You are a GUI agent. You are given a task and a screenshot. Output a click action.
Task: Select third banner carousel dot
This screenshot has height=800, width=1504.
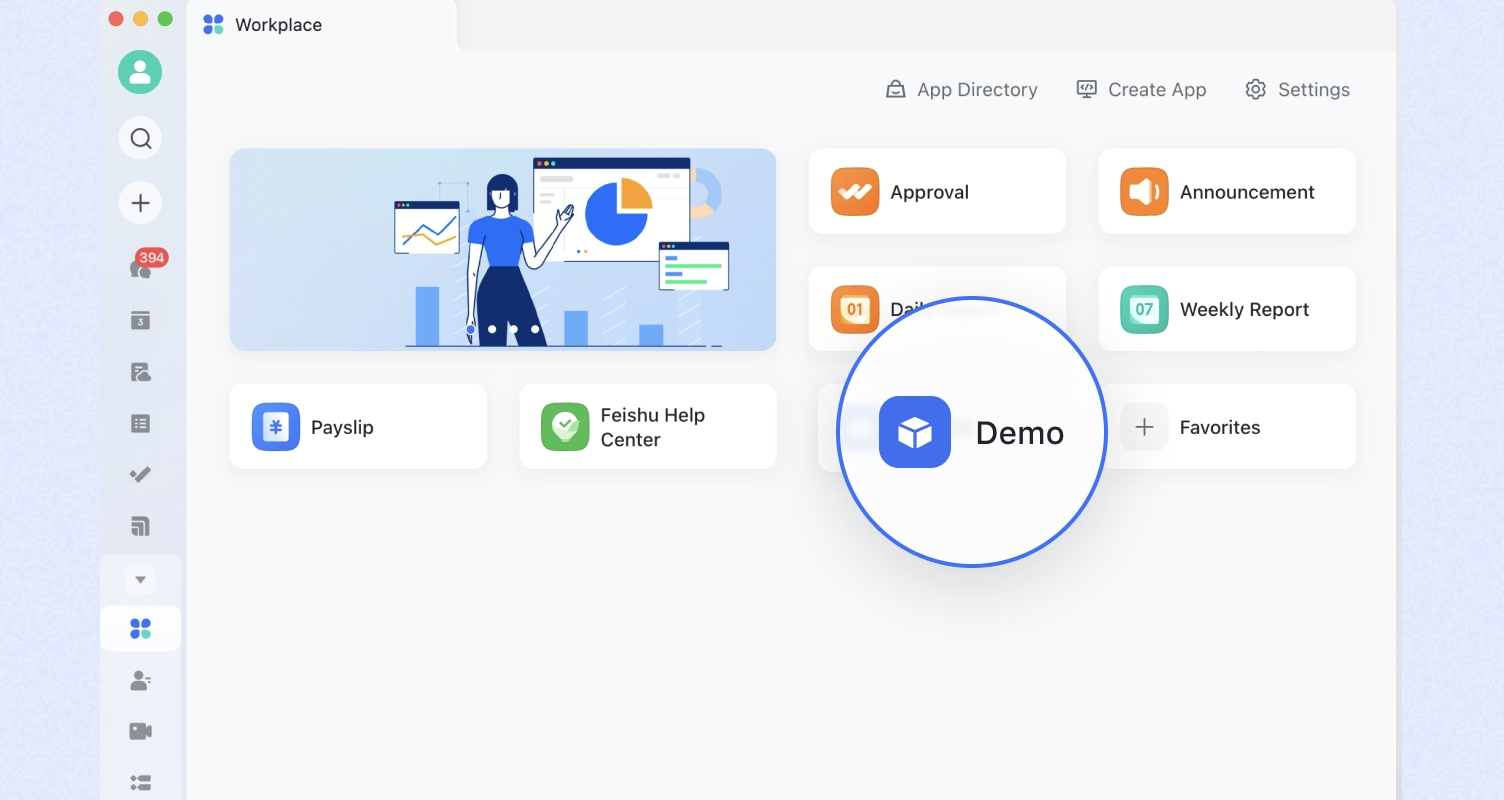514,329
